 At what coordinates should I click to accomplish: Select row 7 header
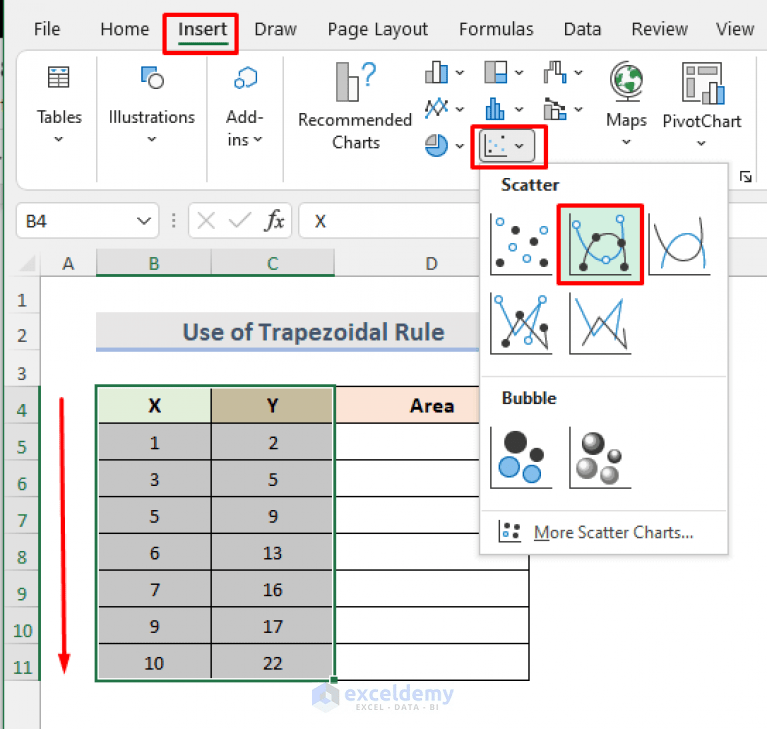coord(22,521)
